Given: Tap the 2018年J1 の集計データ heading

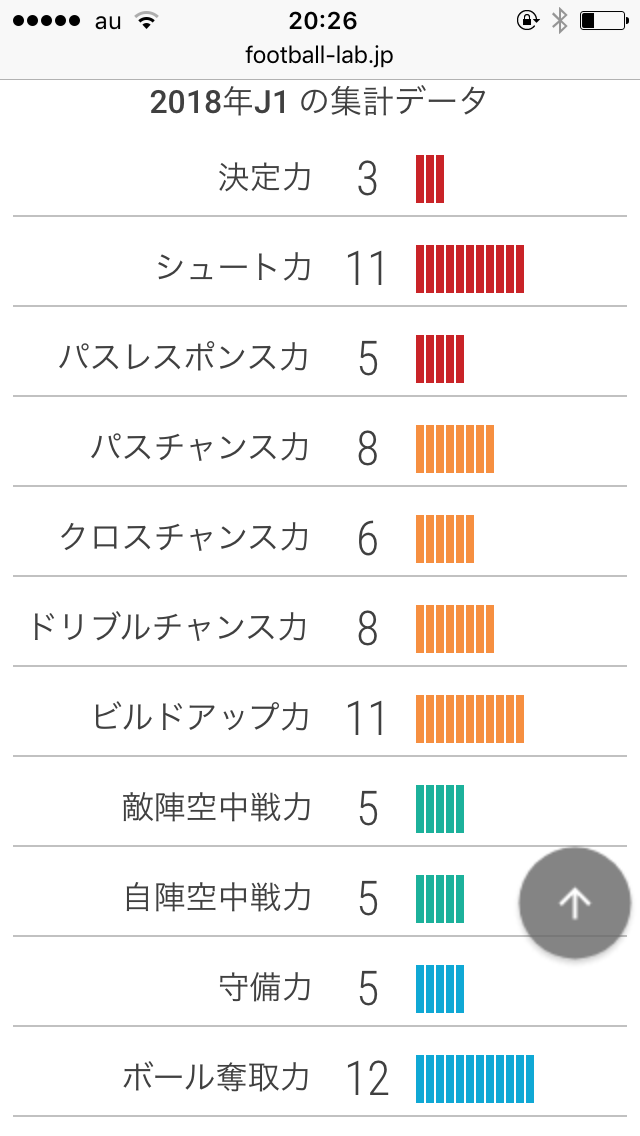Looking at the screenshot, I should click(319, 101).
